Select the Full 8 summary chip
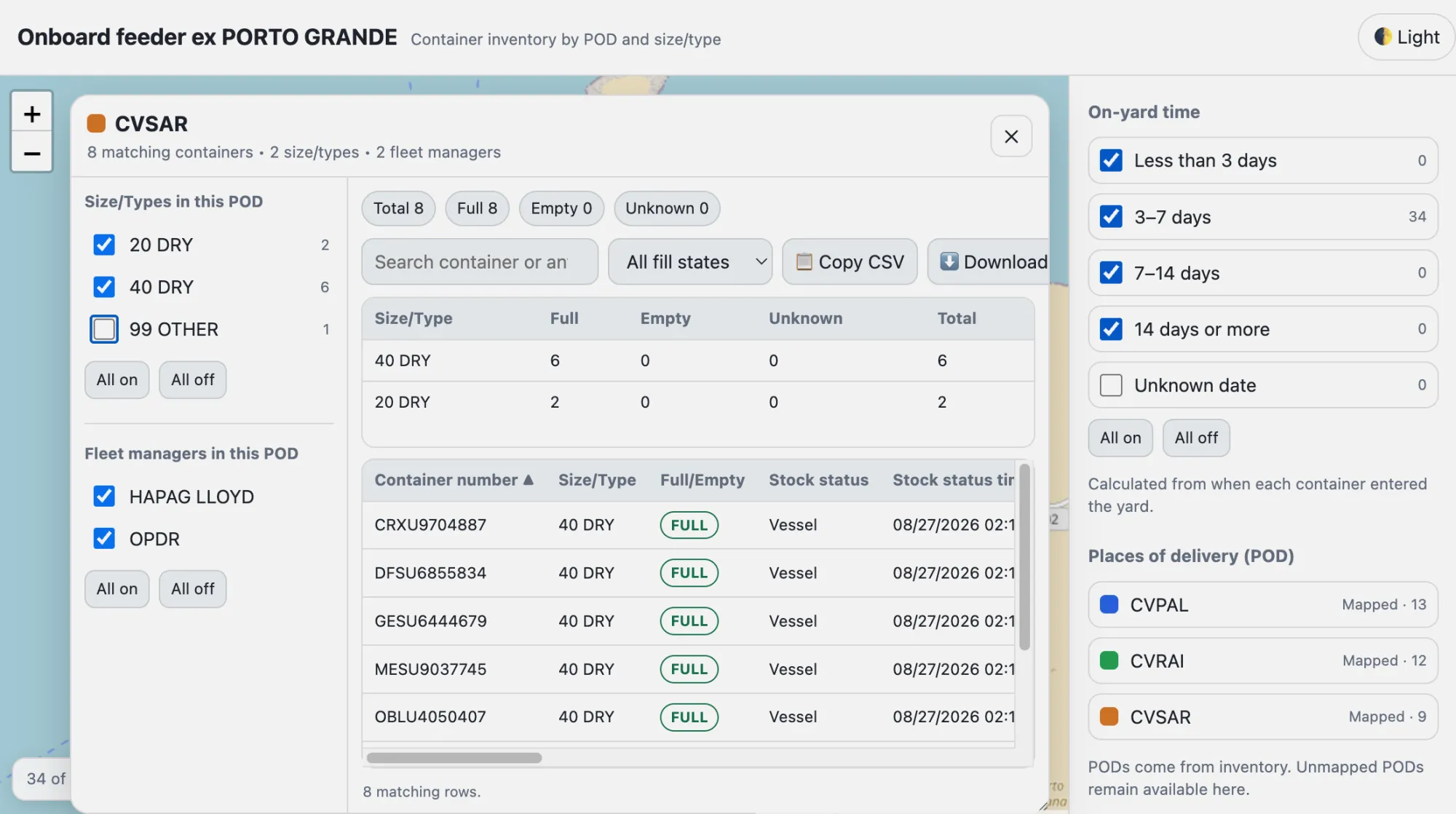The height and width of the screenshot is (814, 1456). click(x=477, y=208)
